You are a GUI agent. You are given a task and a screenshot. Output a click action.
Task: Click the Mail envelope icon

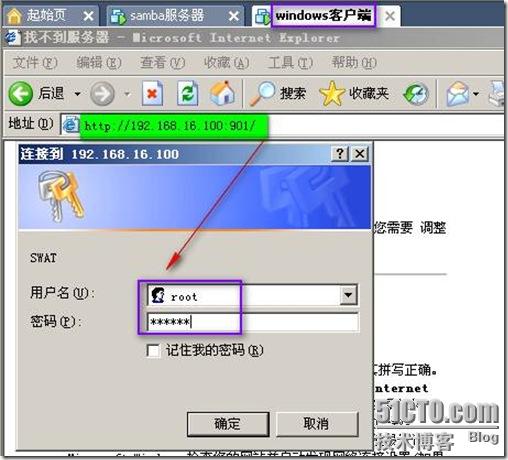click(x=458, y=94)
